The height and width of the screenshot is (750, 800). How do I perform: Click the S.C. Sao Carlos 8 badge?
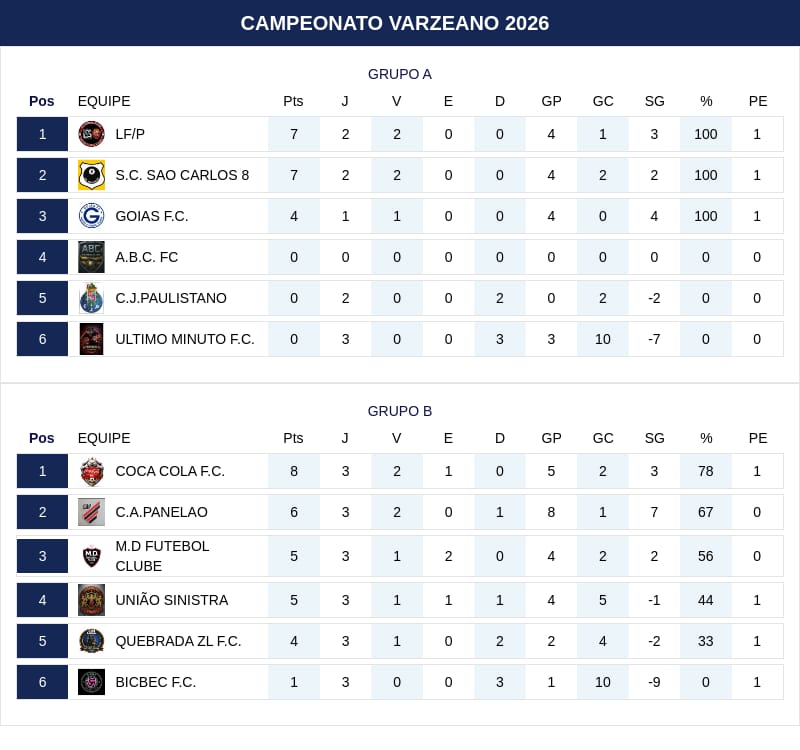91,175
